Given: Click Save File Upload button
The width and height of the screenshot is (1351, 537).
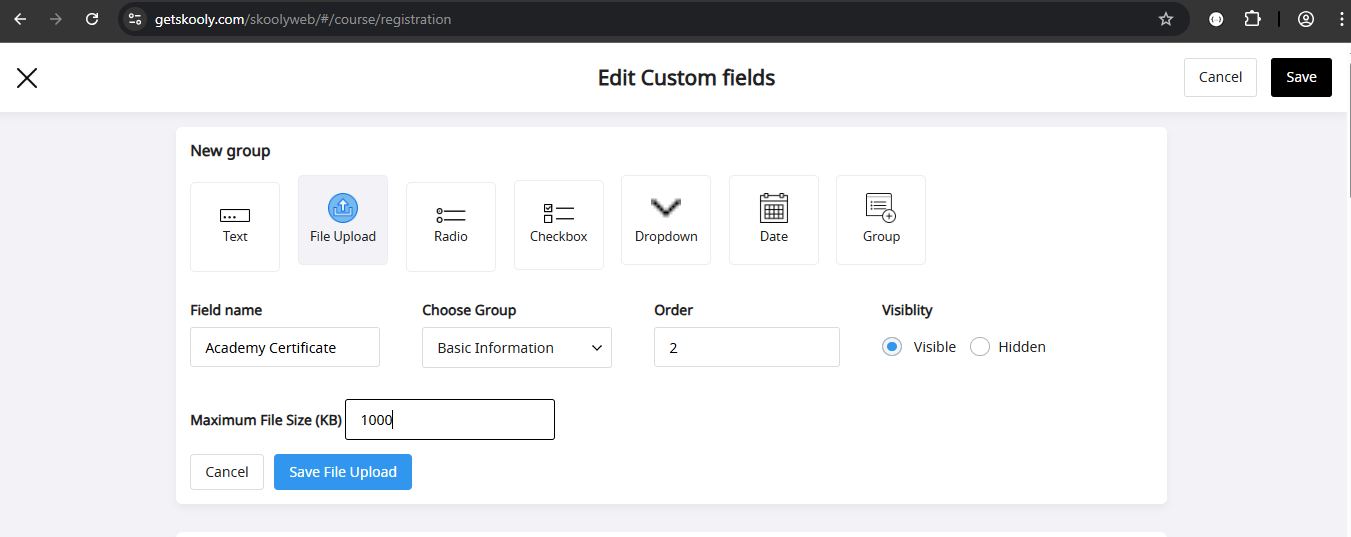Looking at the screenshot, I should (343, 472).
